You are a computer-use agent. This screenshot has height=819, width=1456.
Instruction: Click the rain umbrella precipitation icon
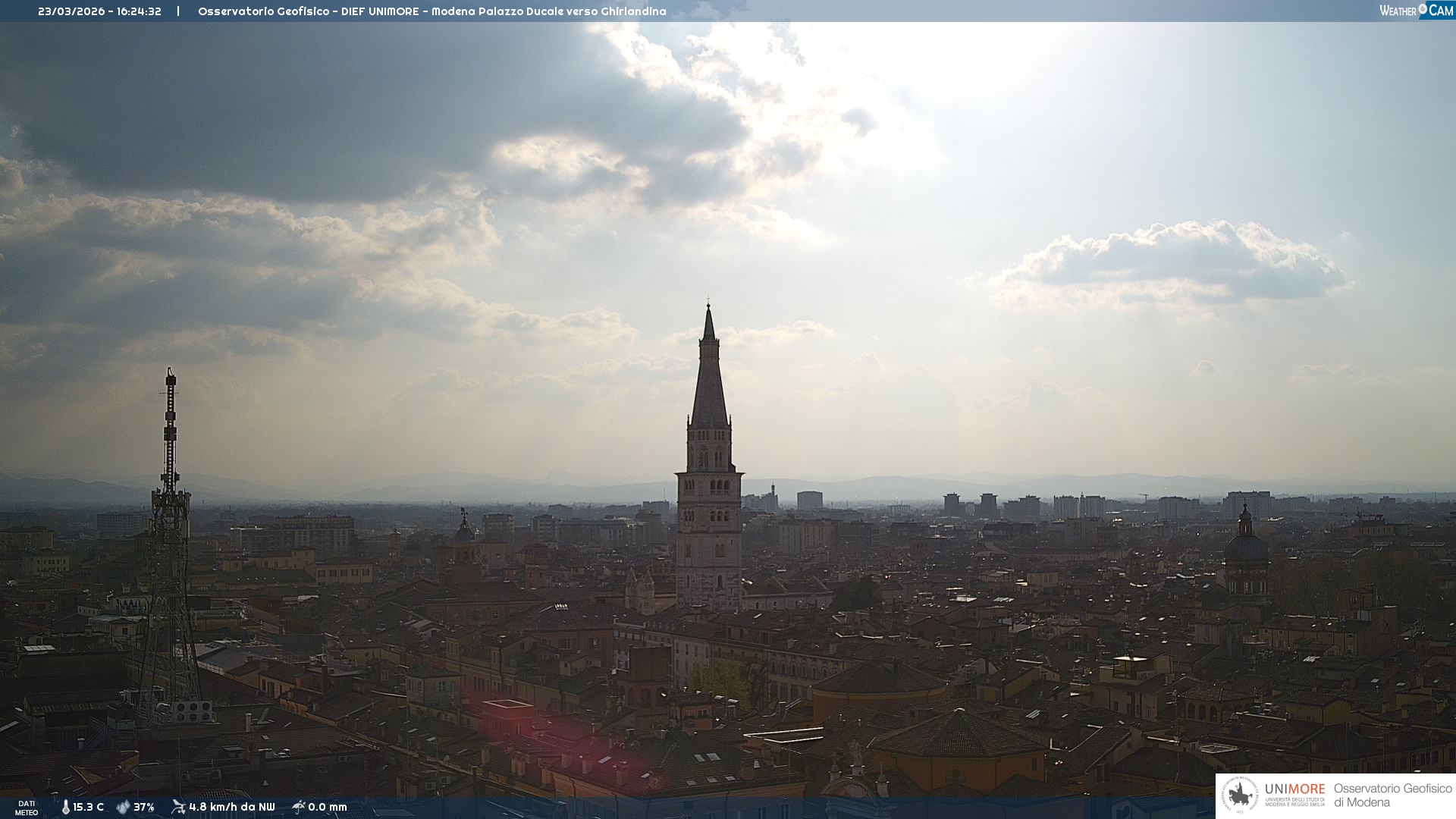(x=299, y=807)
